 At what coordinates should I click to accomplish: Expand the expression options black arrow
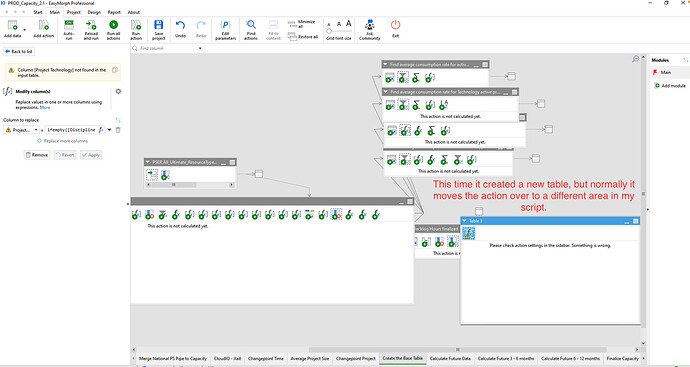pos(110,130)
